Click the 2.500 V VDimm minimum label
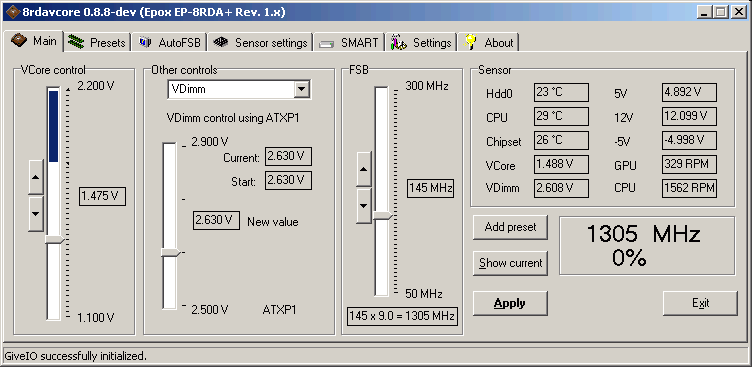Image resolution: width=752 pixels, height=367 pixels. coord(210,310)
